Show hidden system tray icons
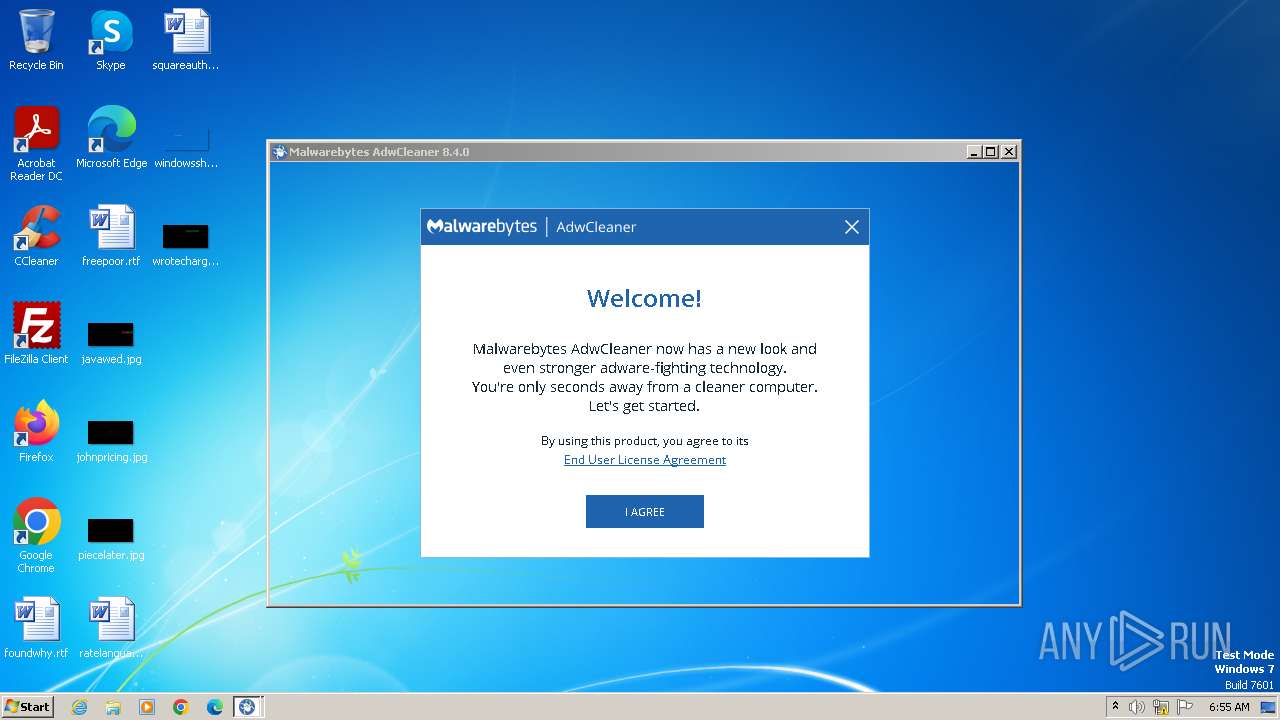The height and width of the screenshot is (720, 1280). tap(1115, 707)
